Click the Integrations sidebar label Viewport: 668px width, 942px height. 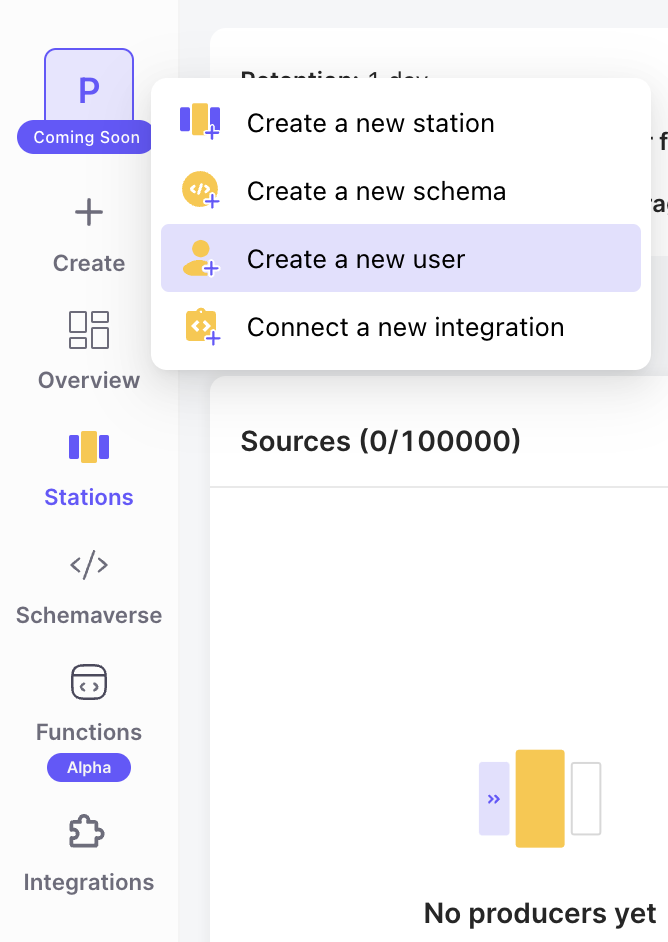click(x=89, y=883)
